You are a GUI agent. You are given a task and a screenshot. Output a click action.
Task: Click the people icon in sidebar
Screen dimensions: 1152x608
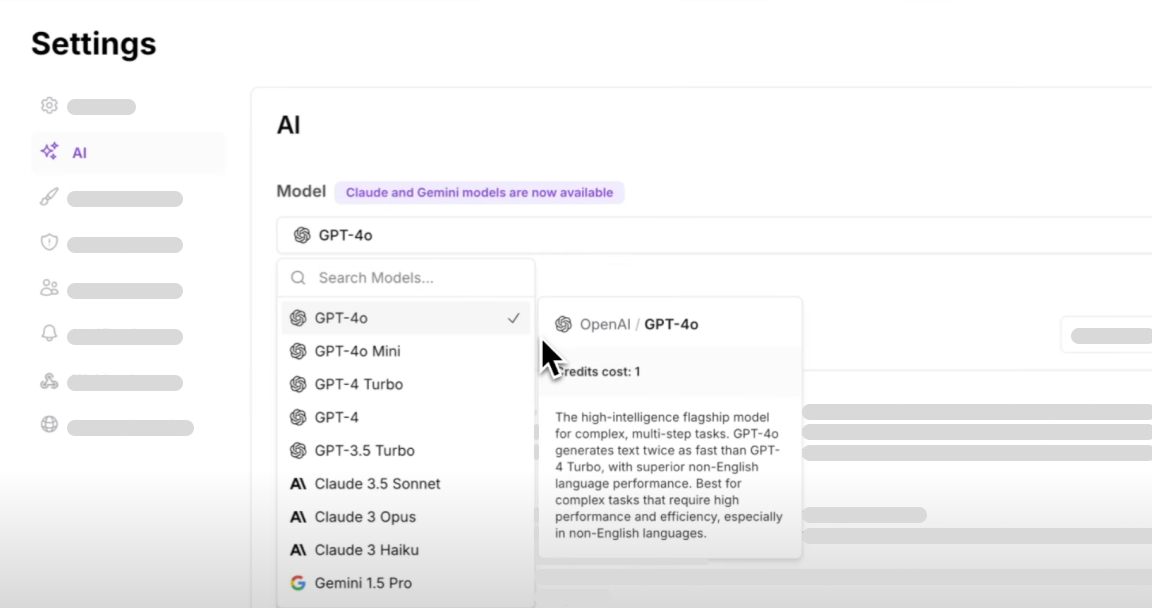(49, 289)
